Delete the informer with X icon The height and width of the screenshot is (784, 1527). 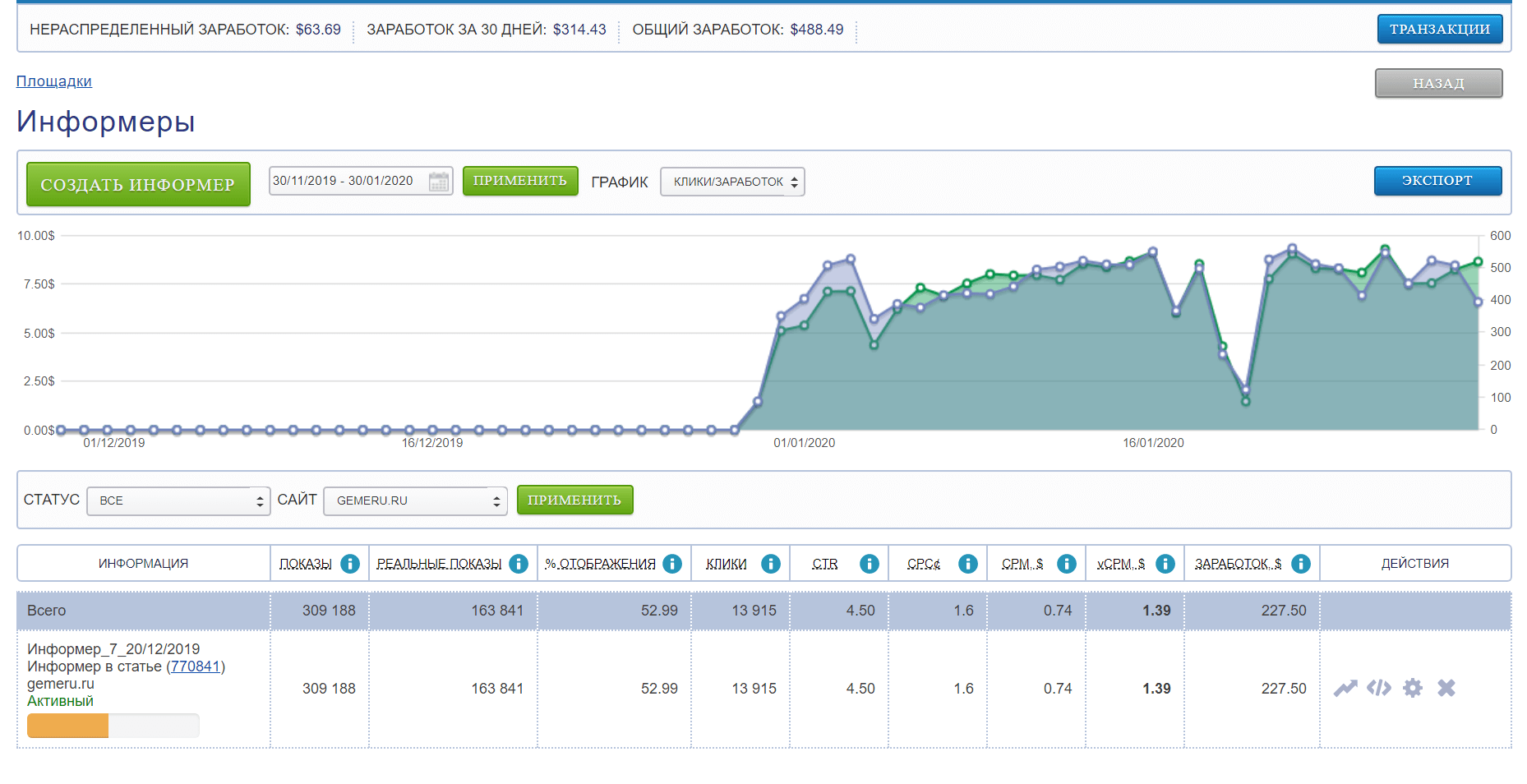point(1446,688)
